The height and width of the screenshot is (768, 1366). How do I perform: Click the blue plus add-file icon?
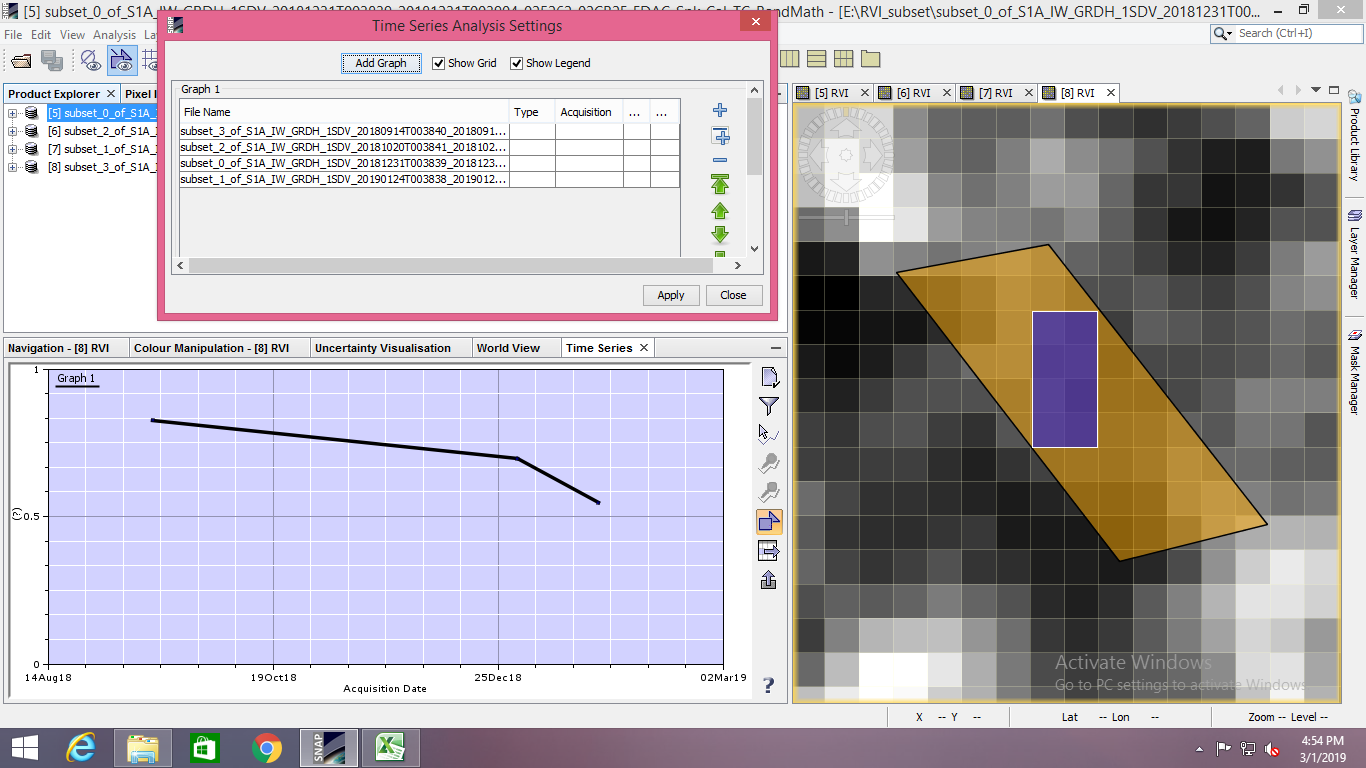720,111
